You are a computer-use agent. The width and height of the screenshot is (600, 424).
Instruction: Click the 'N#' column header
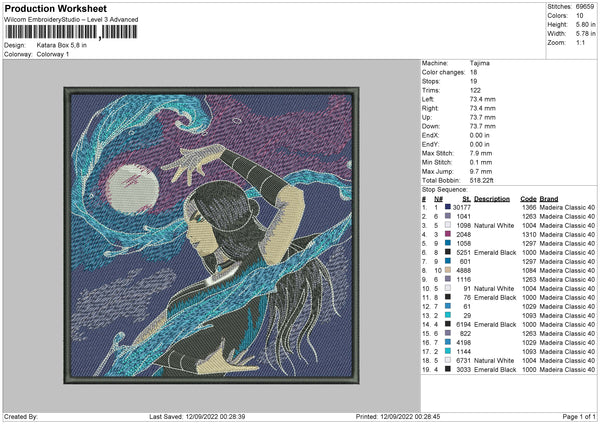point(438,199)
